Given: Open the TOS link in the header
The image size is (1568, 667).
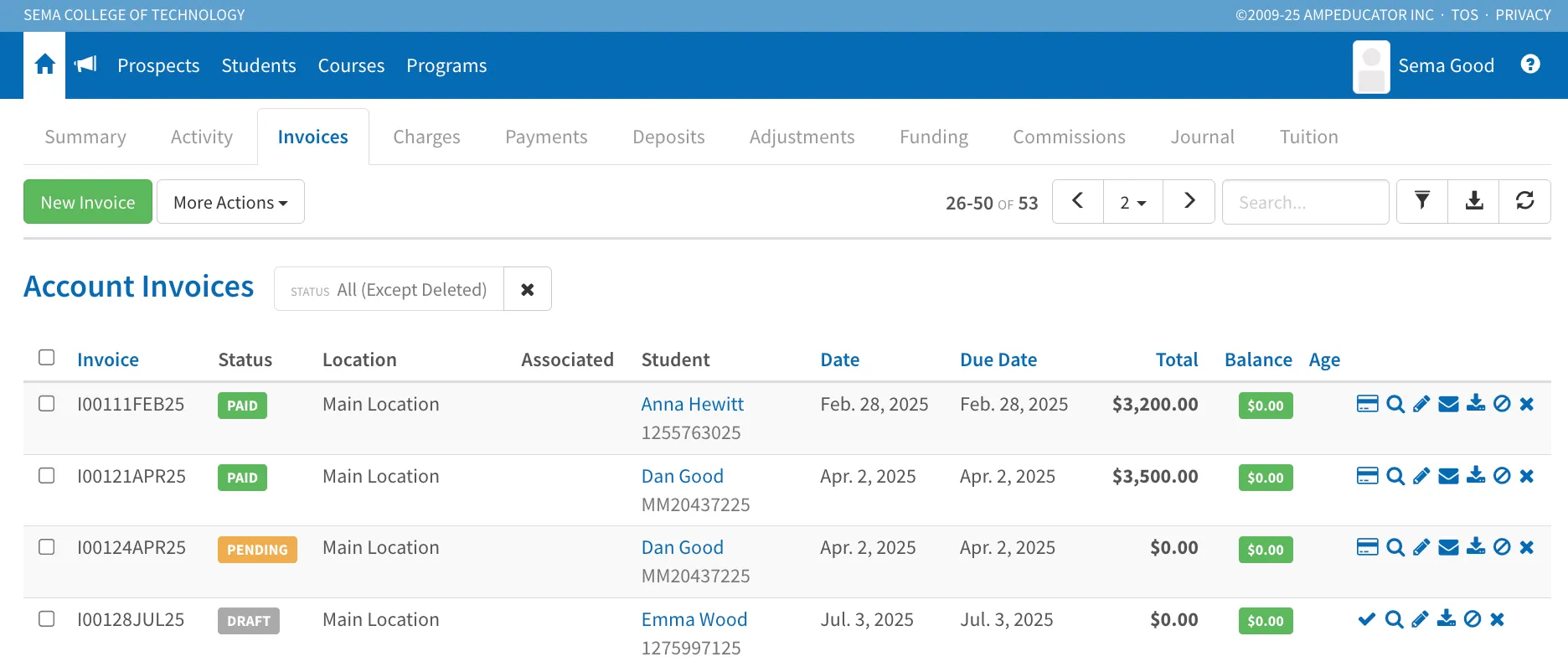Looking at the screenshot, I should tap(1464, 15).
